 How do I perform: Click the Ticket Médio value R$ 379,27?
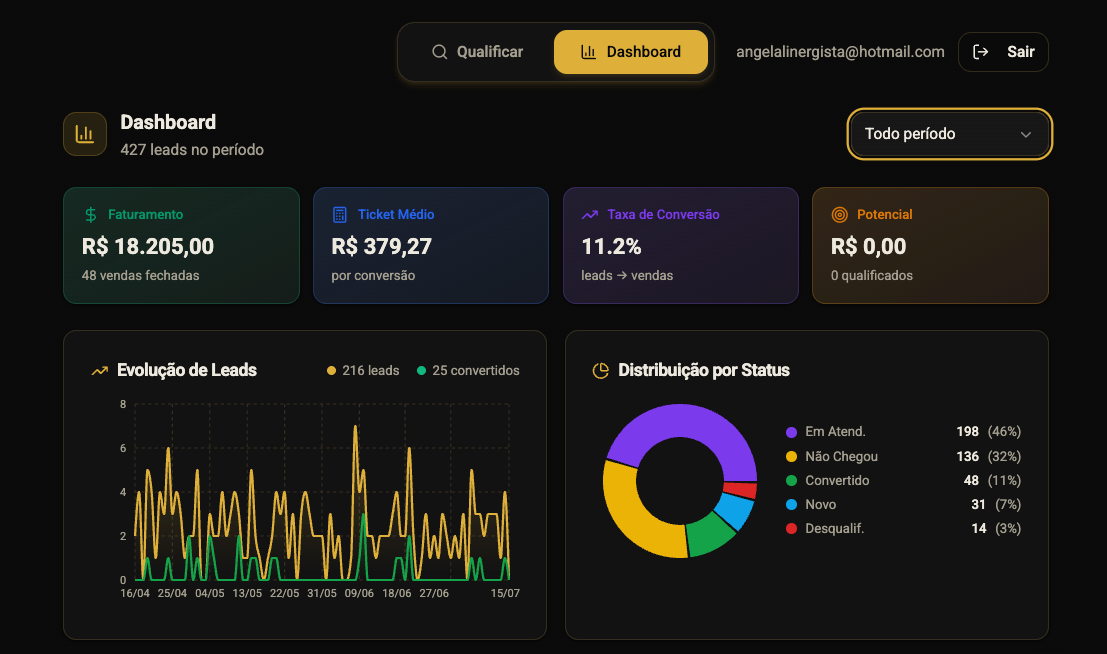tap(381, 246)
